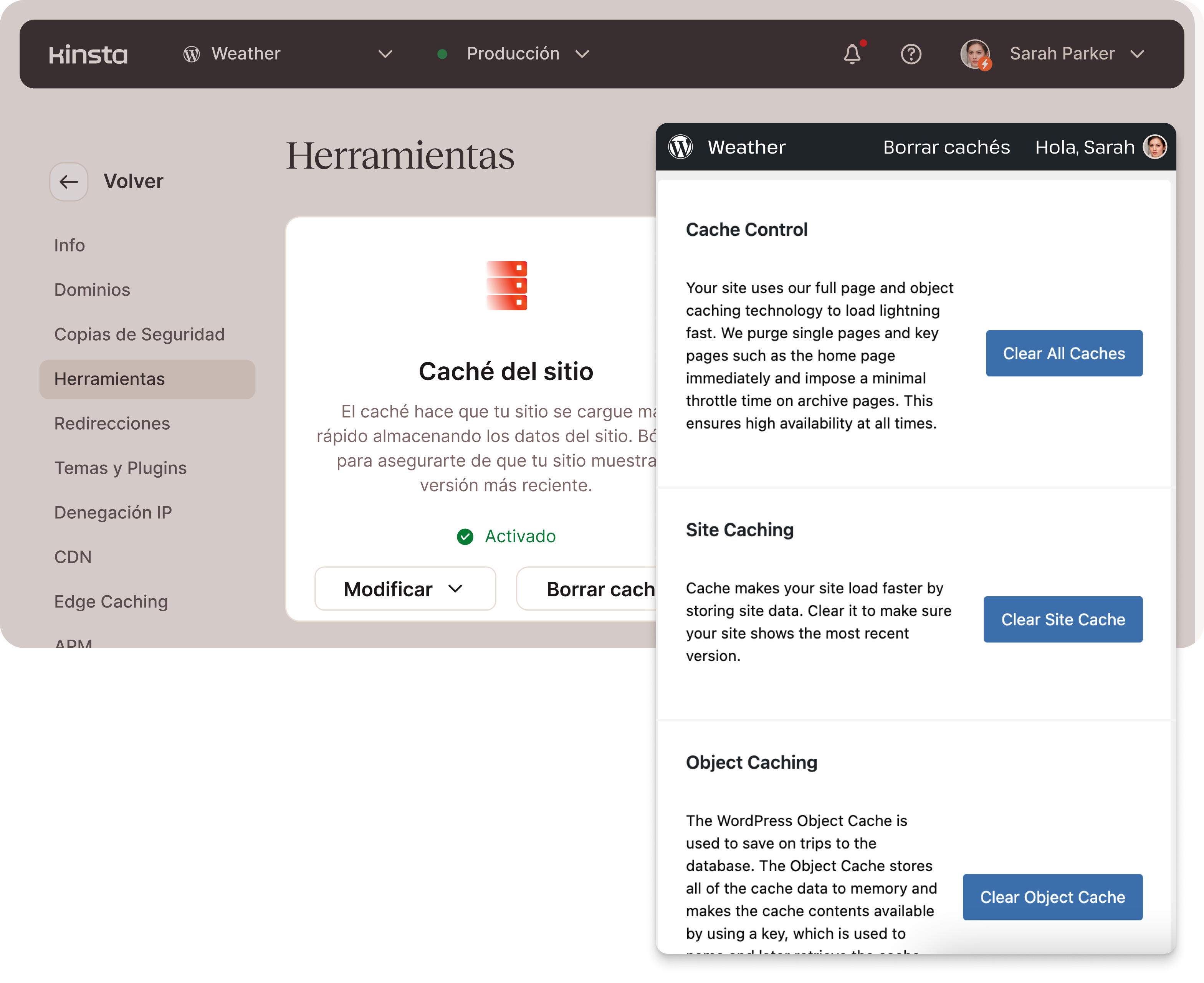Open the Producción environment dropdown
Screen dimensions: 1204x983
(582, 55)
